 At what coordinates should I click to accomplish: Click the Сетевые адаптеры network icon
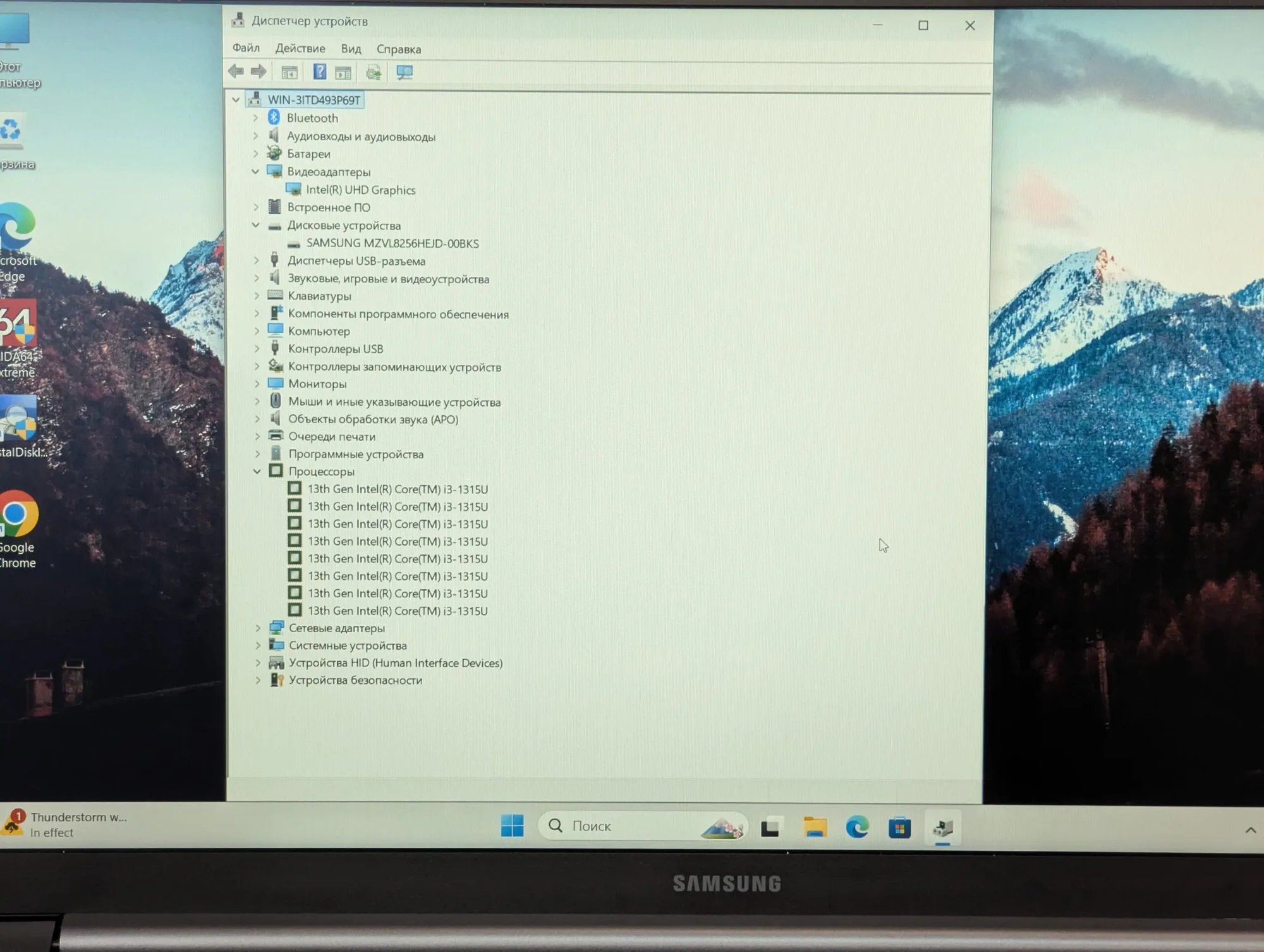point(276,627)
